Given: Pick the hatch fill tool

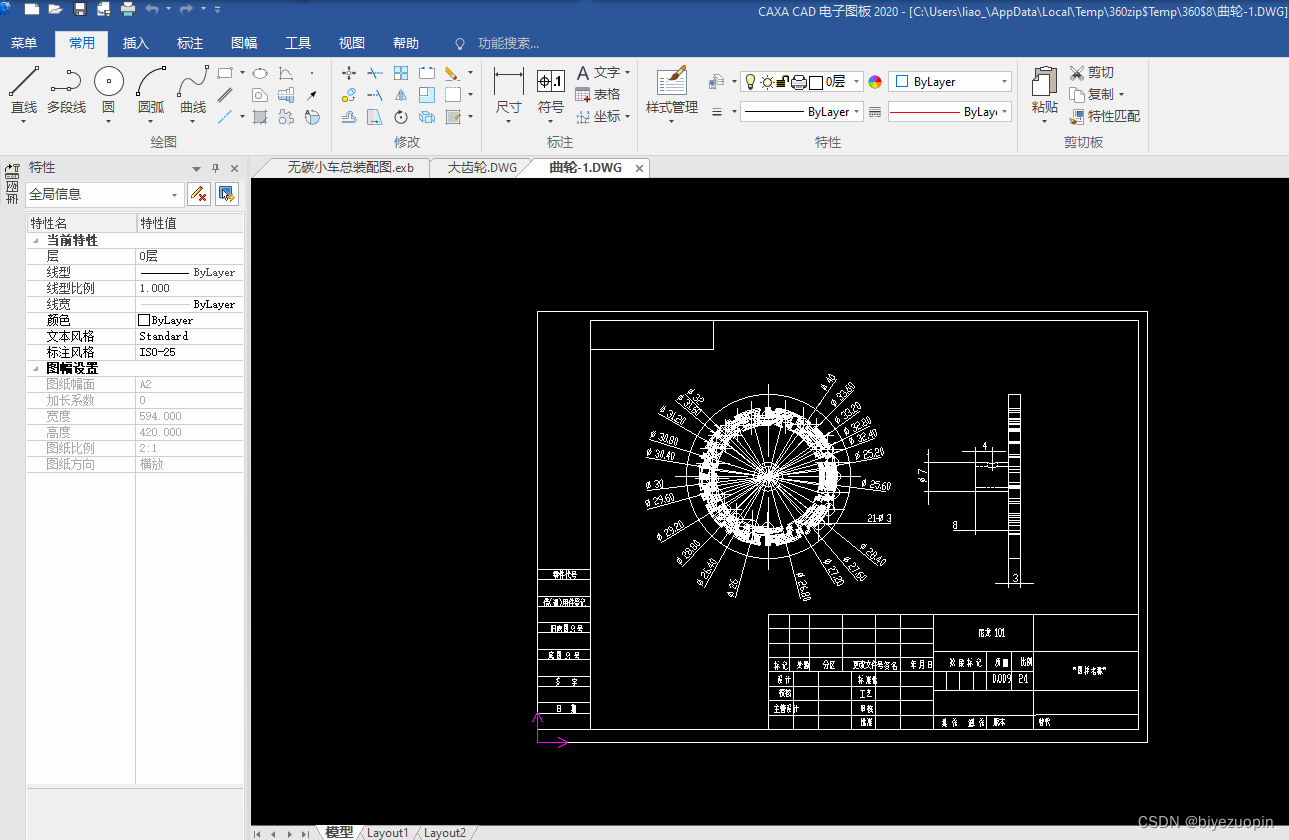Looking at the screenshot, I should point(259,117).
